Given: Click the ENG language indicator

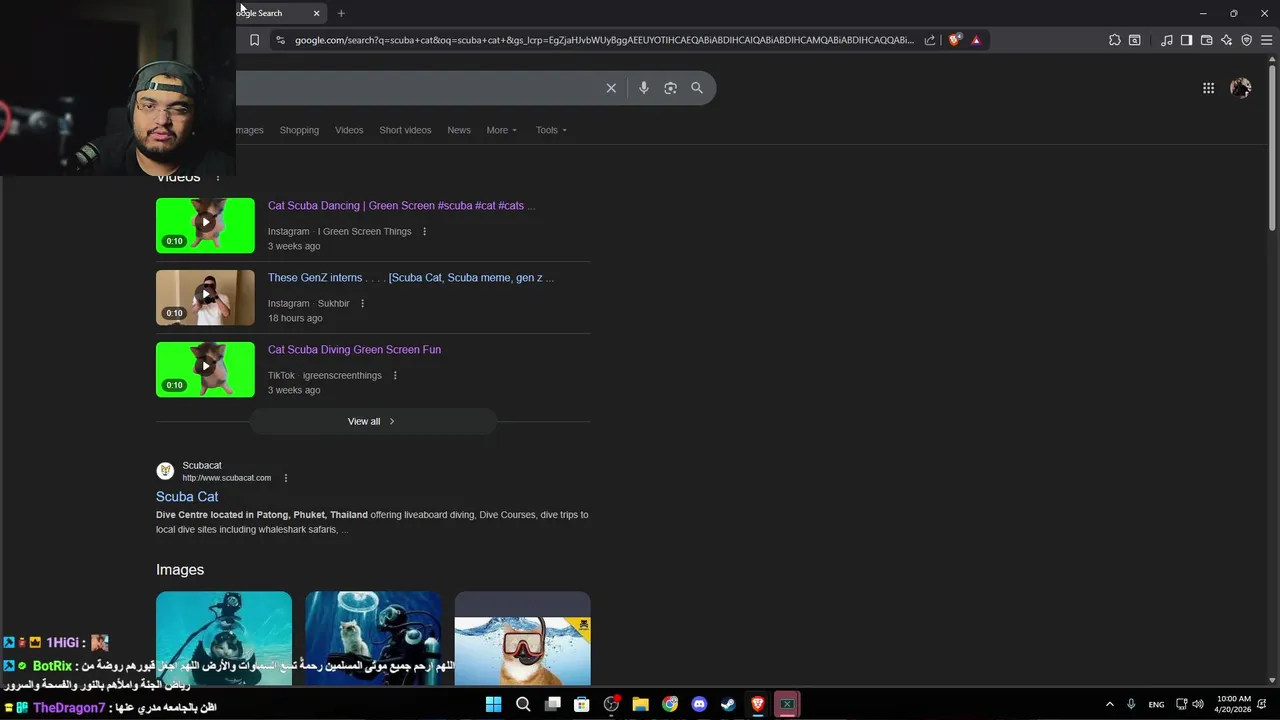Looking at the screenshot, I should [x=1156, y=704].
